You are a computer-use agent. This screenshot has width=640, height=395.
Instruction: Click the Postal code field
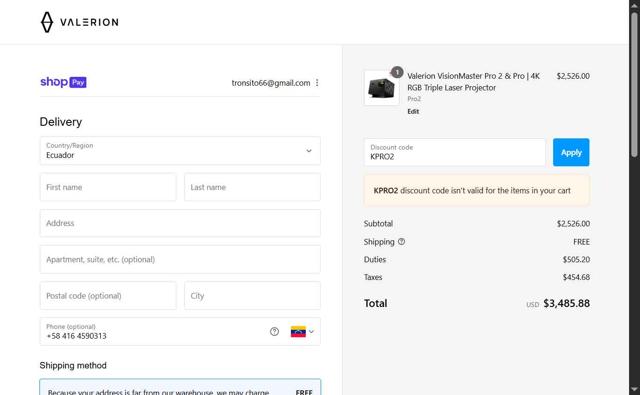[108, 295]
